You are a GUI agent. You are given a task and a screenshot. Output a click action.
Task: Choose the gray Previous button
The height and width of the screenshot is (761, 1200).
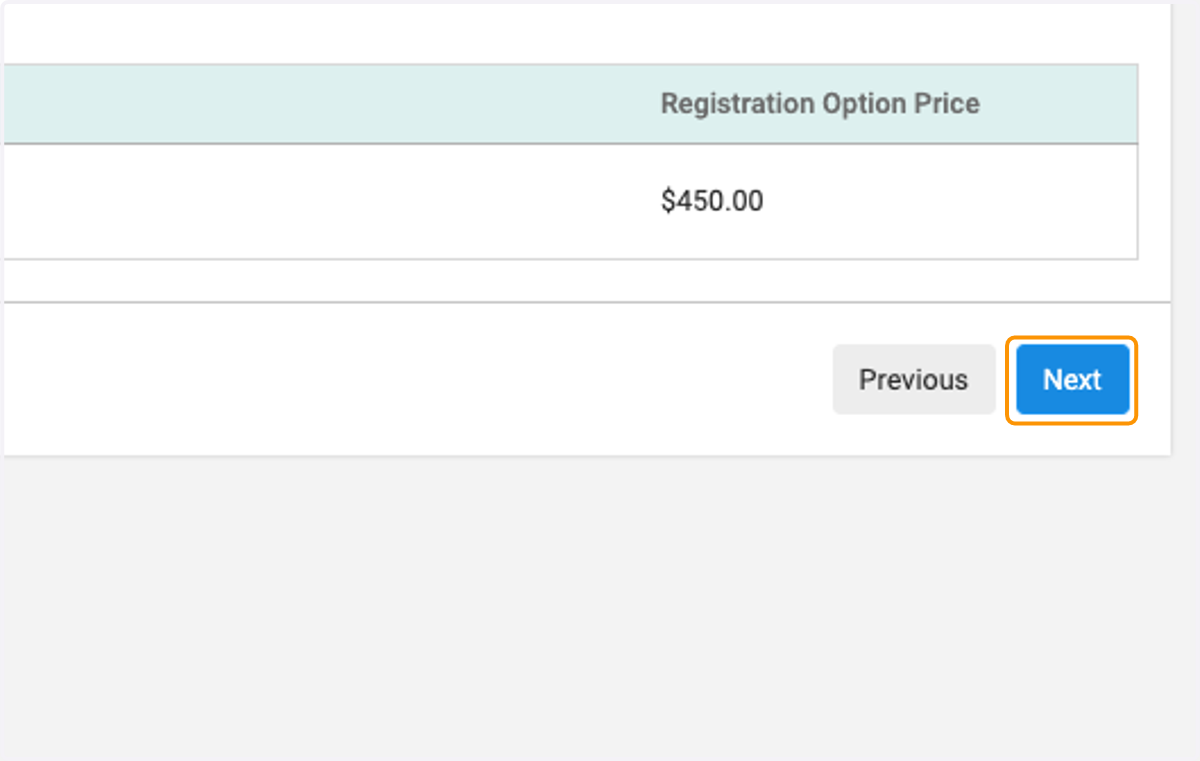(x=913, y=380)
